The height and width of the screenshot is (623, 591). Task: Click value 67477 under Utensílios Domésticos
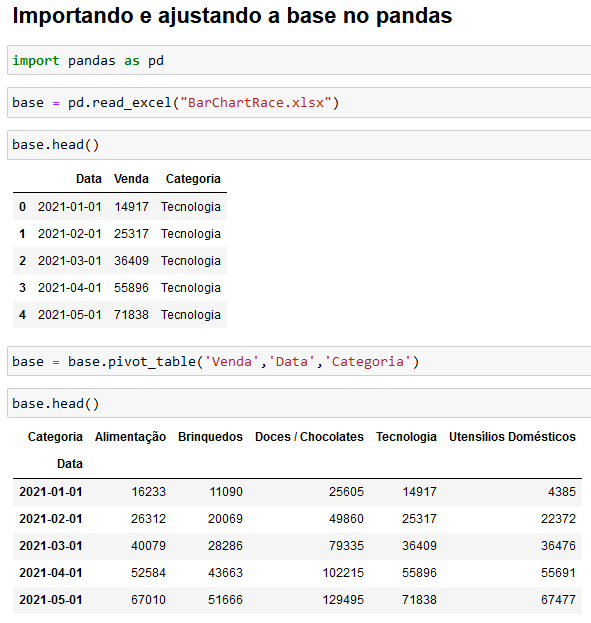point(558,600)
